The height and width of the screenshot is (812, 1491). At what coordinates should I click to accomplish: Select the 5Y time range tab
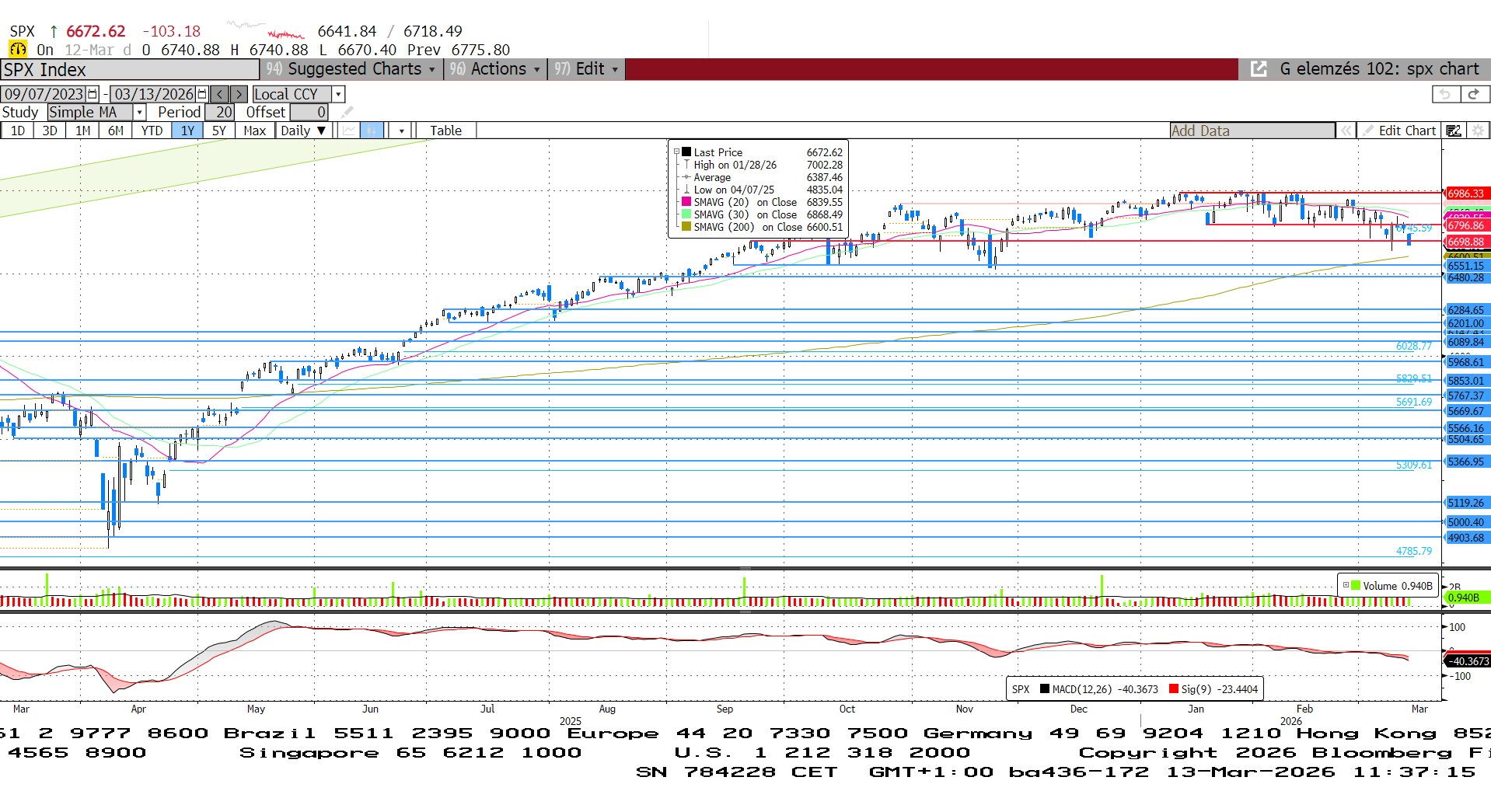219,131
